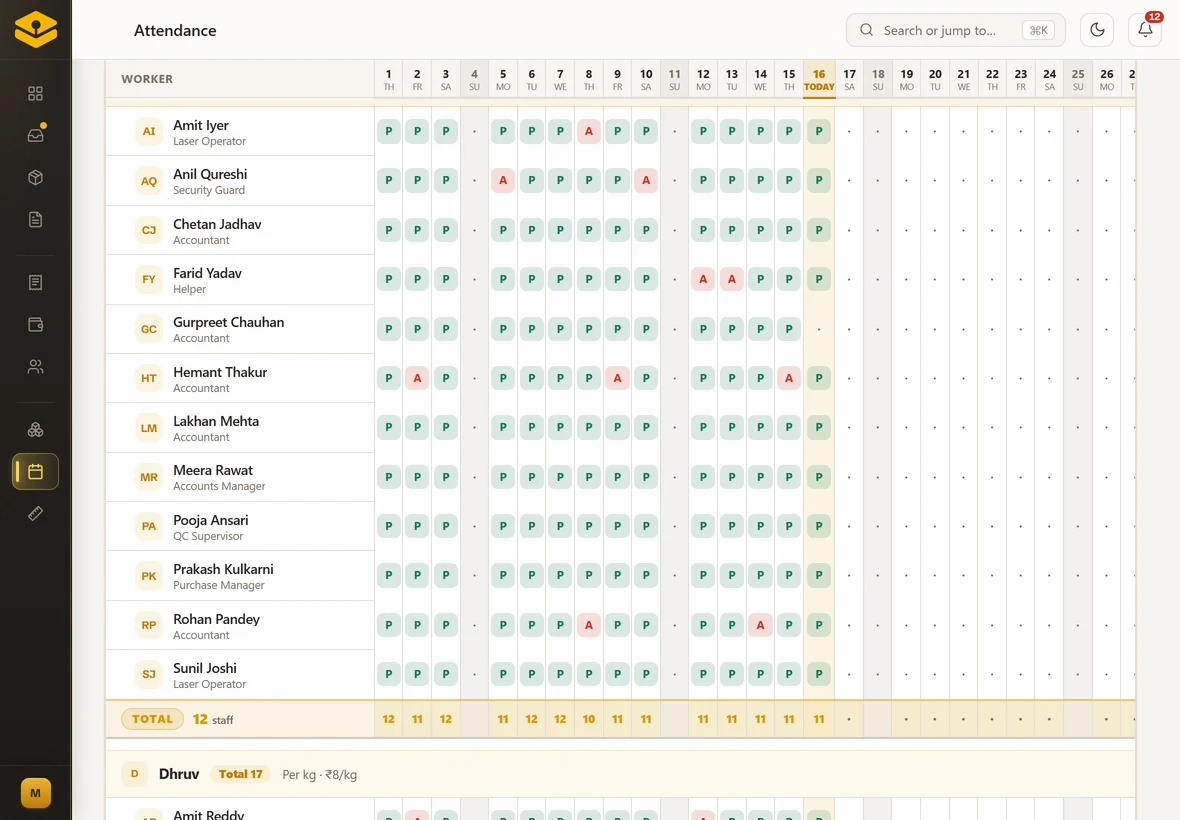The image size is (1180, 820).
Task: Select the highlighted calendar attendance icon
Action: click(x=35, y=472)
